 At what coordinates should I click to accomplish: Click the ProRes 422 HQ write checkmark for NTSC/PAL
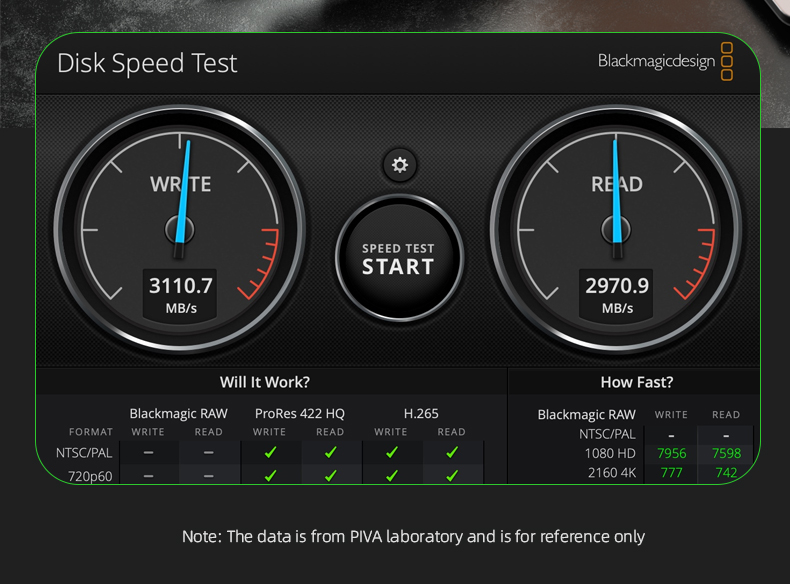coord(270,453)
